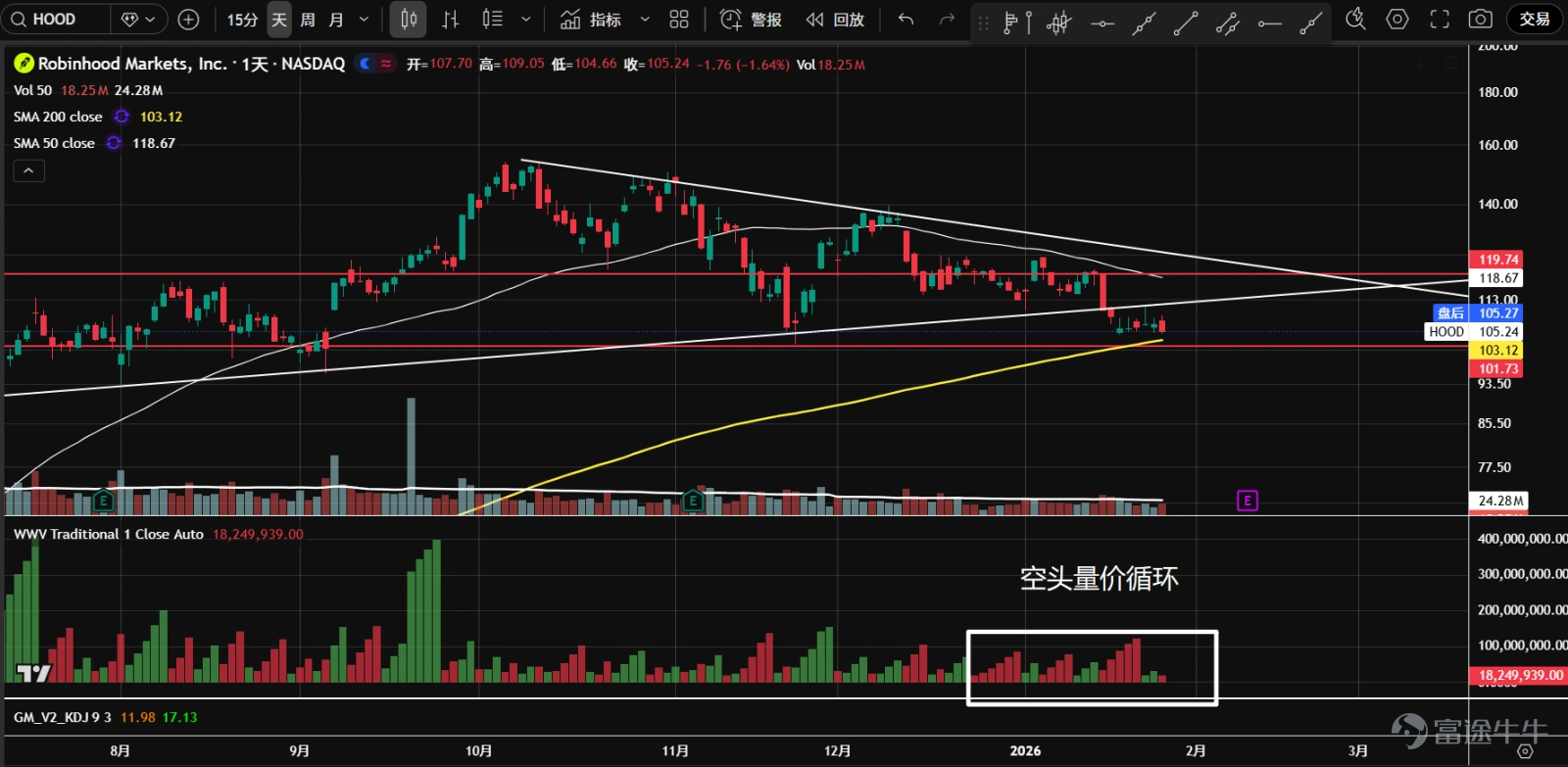1568x767 pixels.
Task: Click the 10月 label on time axis
Action: click(x=478, y=750)
